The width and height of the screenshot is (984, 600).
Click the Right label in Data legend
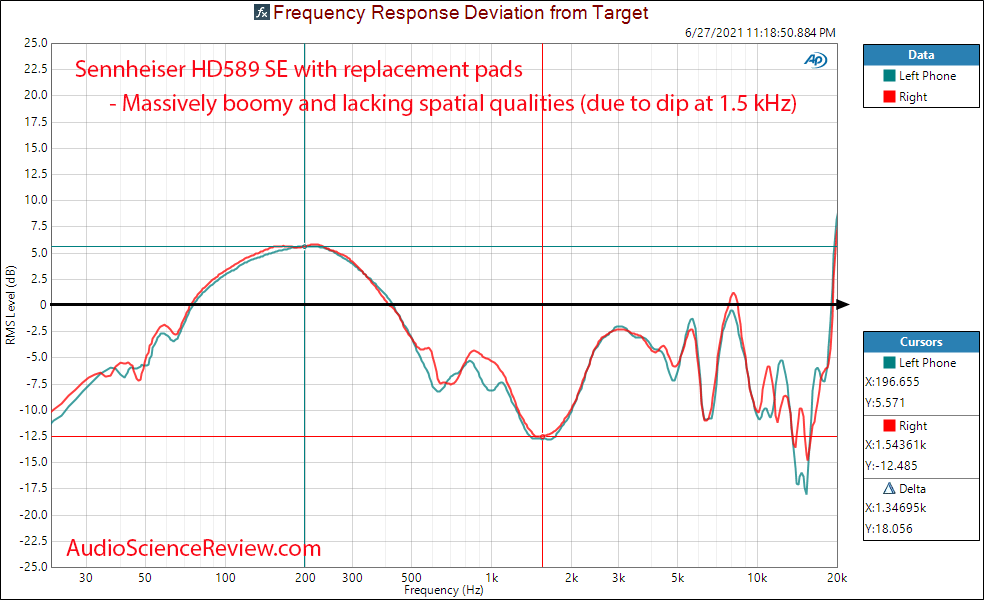pyautogui.click(x=912, y=97)
